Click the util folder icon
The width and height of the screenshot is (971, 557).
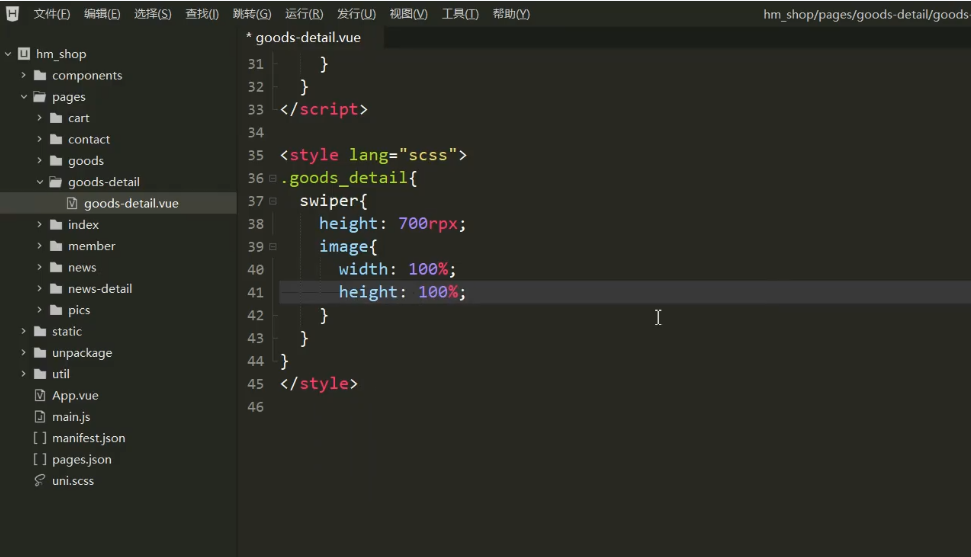click(40, 374)
